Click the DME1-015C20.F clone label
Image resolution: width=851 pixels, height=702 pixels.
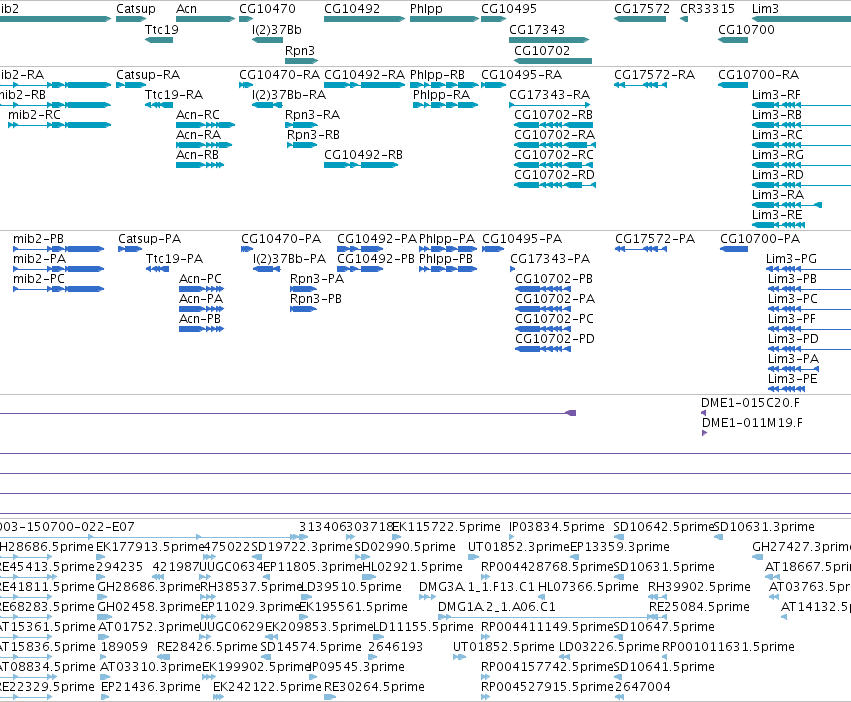point(750,402)
